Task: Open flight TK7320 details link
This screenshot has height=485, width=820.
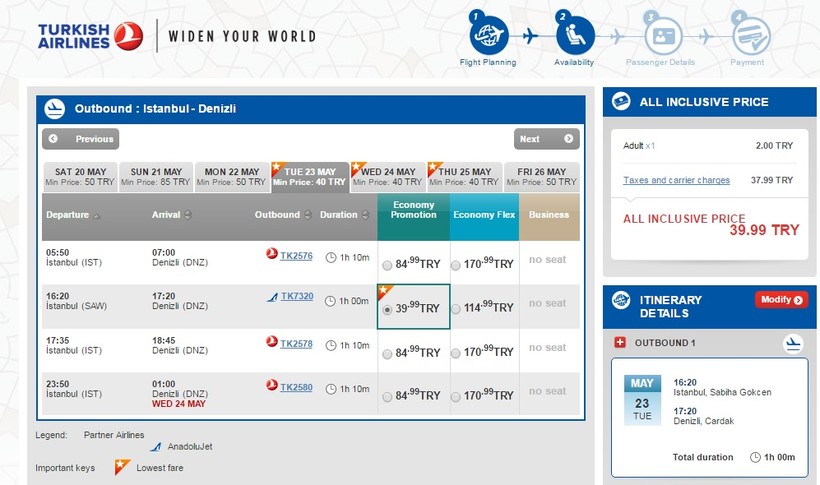Action: [x=297, y=296]
